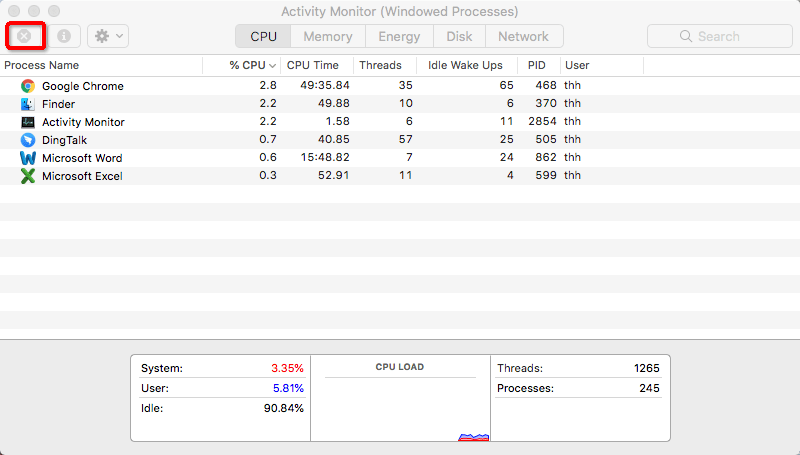The width and height of the screenshot is (800, 455).
Task: Click CPU time value 15:48.82
Action: pos(325,157)
